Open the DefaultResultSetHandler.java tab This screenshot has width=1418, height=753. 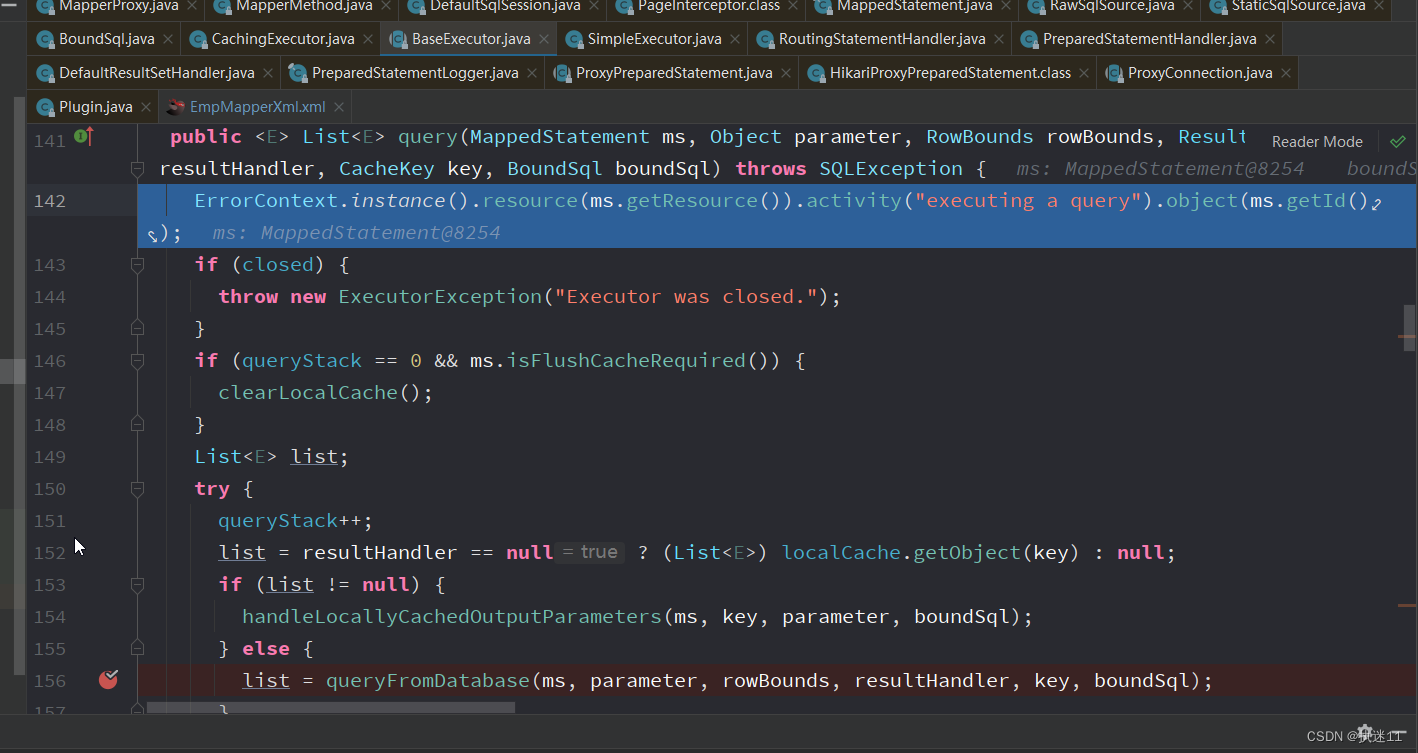pyautogui.click(x=156, y=73)
